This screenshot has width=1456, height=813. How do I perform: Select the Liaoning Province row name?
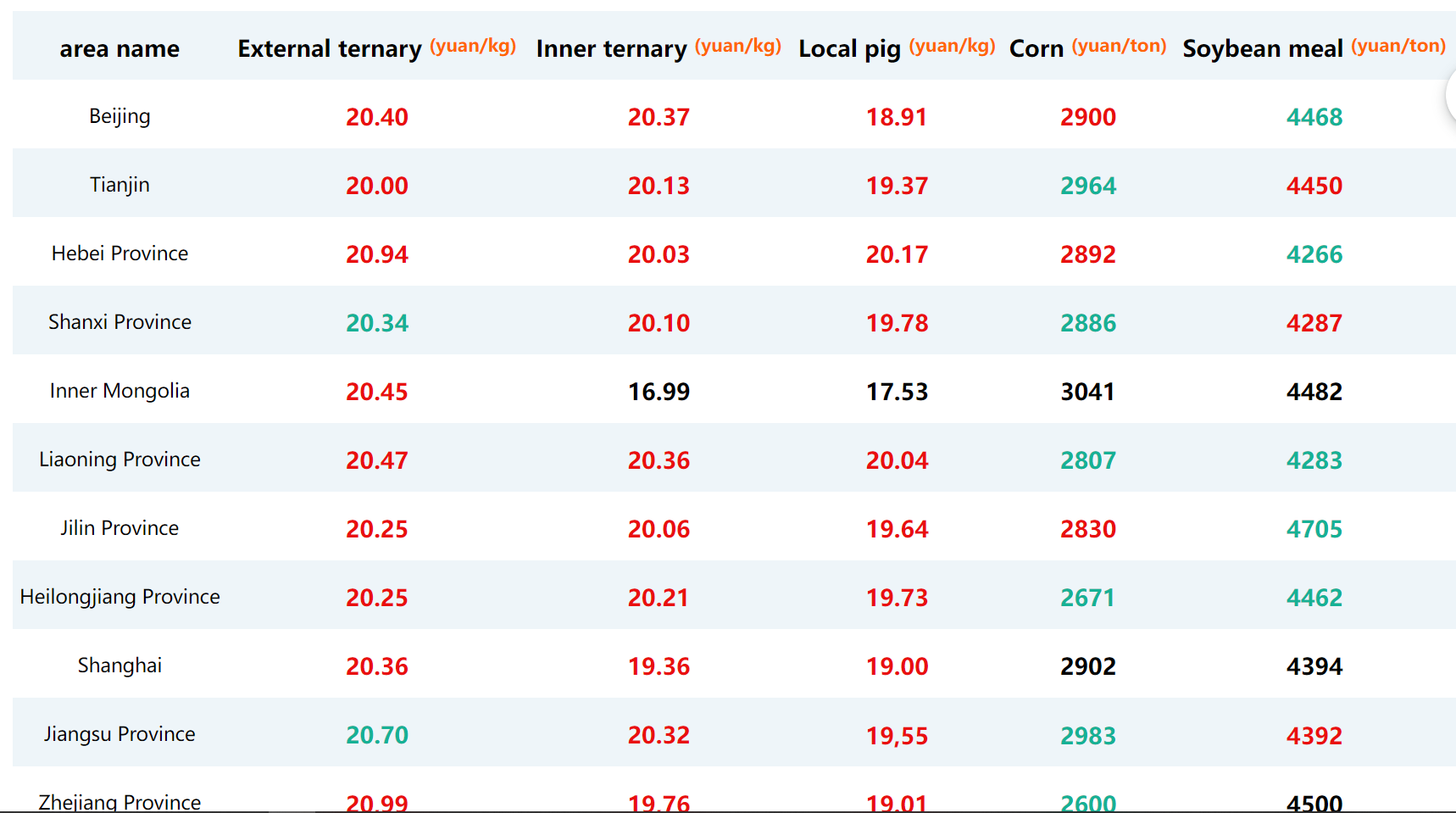point(119,459)
